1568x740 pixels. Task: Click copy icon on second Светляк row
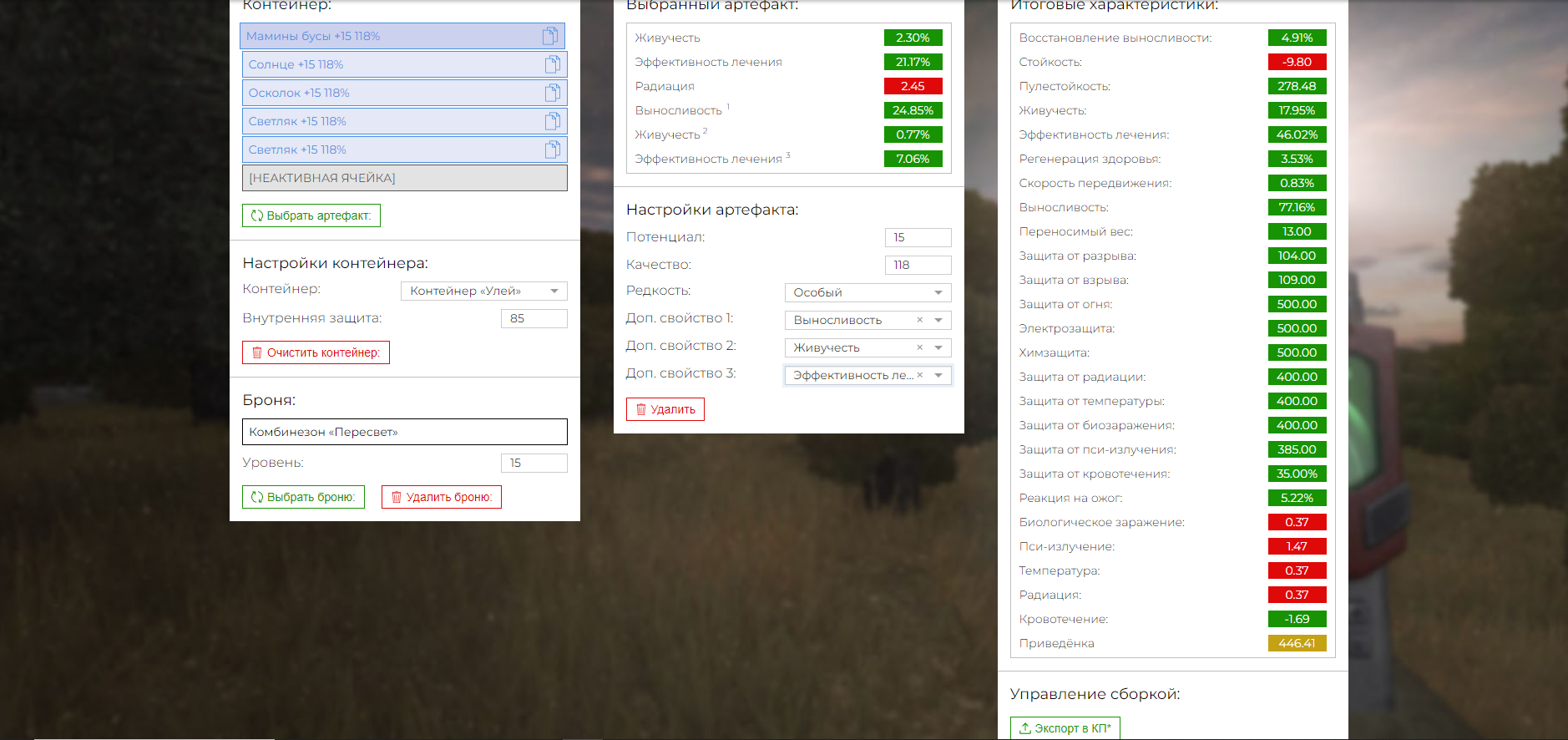coord(552,150)
